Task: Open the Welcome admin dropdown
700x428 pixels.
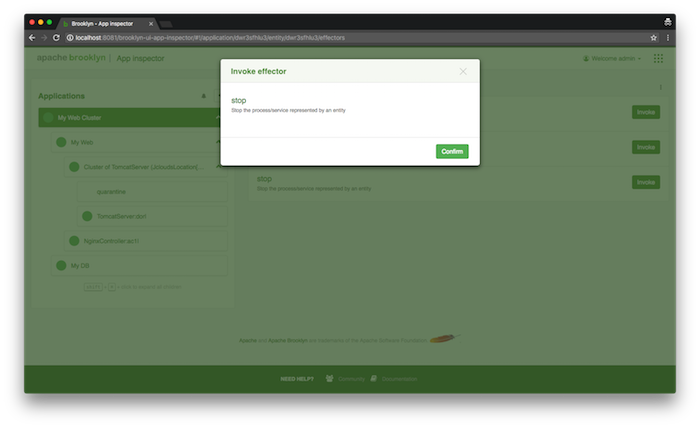Action: (x=612, y=59)
